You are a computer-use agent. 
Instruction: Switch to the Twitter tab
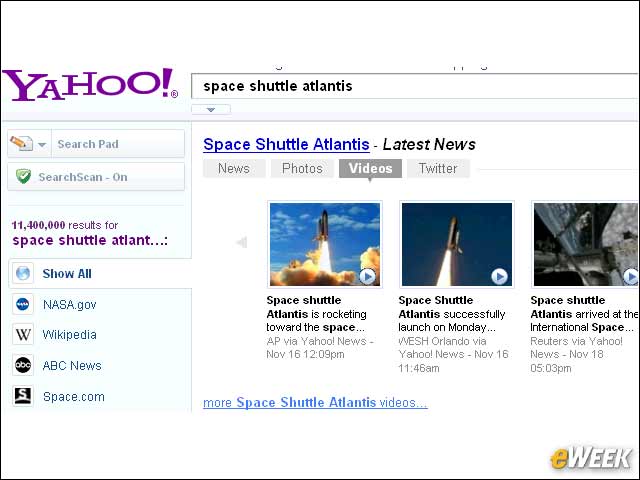tap(438, 168)
